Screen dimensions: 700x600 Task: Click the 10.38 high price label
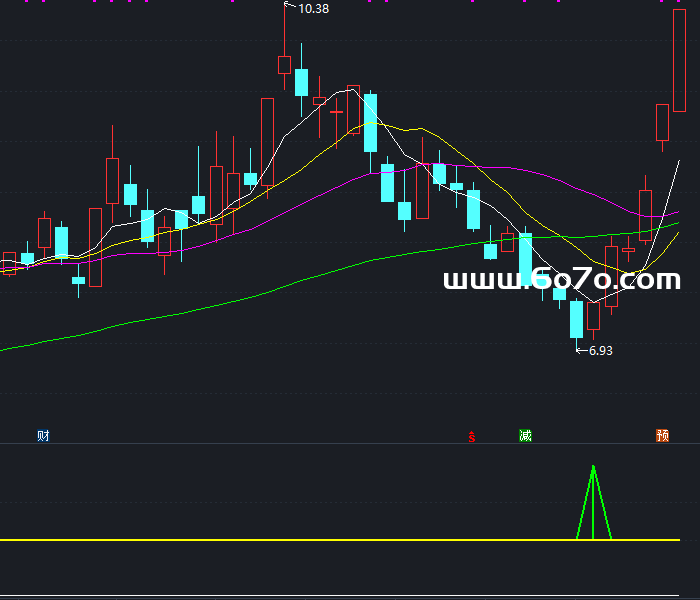pos(313,9)
